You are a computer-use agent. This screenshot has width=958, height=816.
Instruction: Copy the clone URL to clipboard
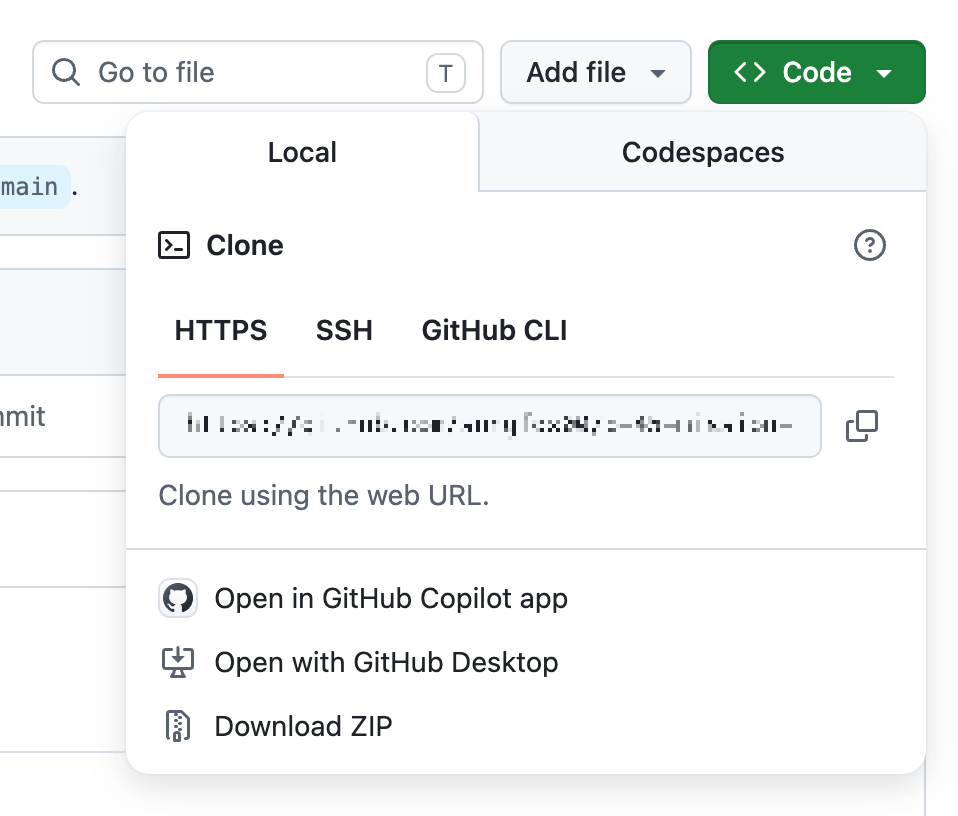tap(862, 426)
